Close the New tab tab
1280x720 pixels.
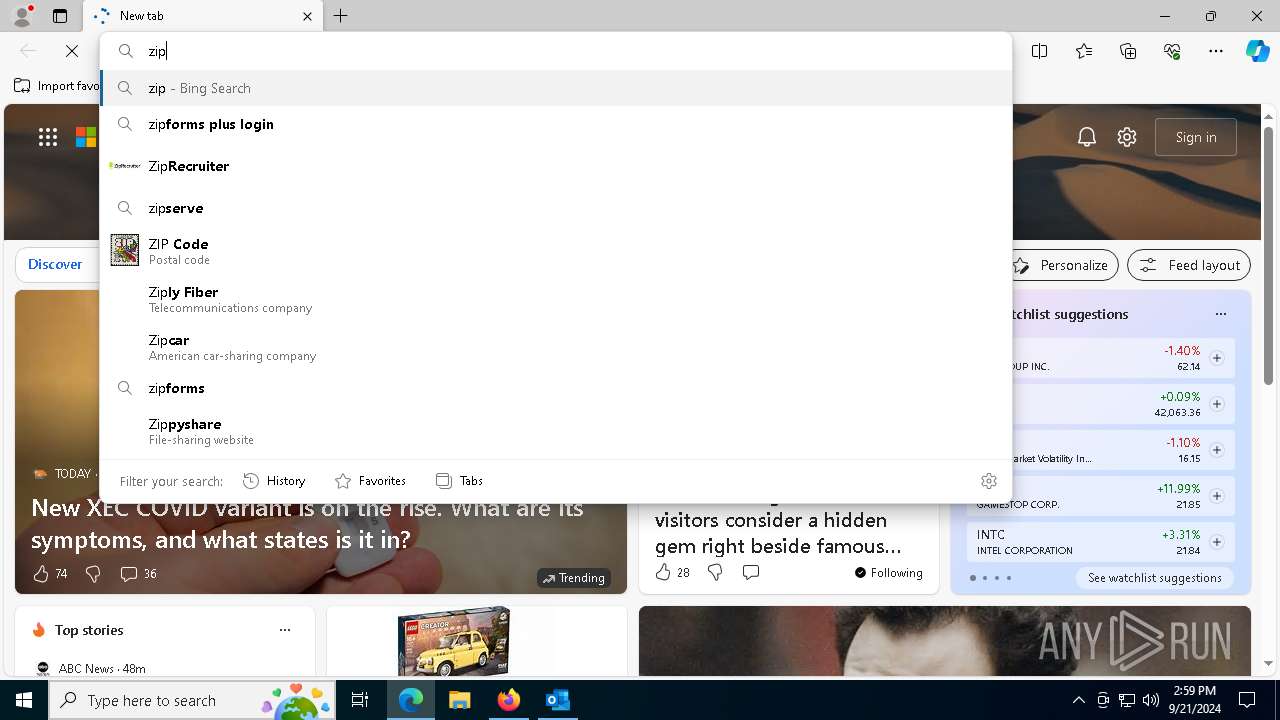click(307, 16)
